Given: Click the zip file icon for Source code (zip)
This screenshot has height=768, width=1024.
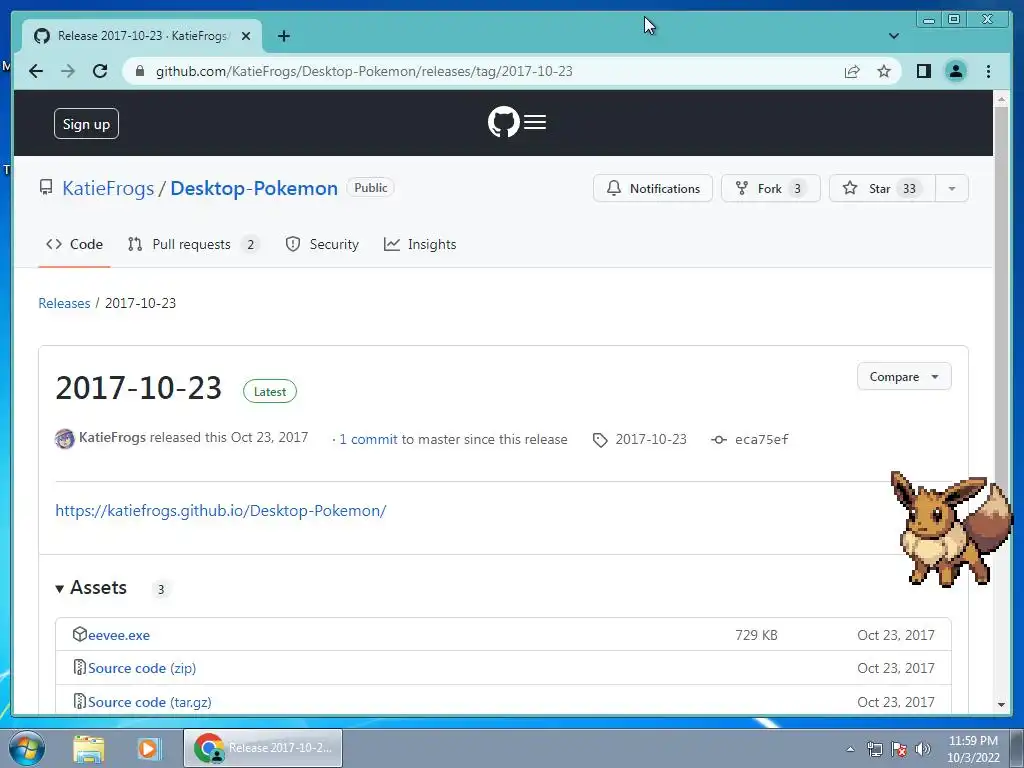Looking at the screenshot, I should coord(80,667).
